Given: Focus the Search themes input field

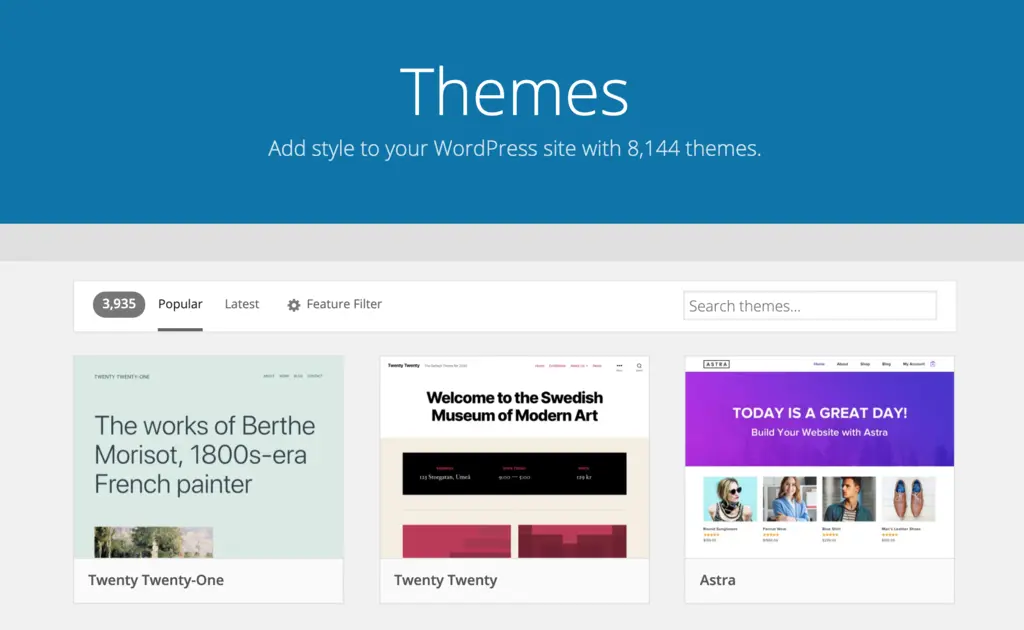Looking at the screenshot, I should click(x=810, y=306).
